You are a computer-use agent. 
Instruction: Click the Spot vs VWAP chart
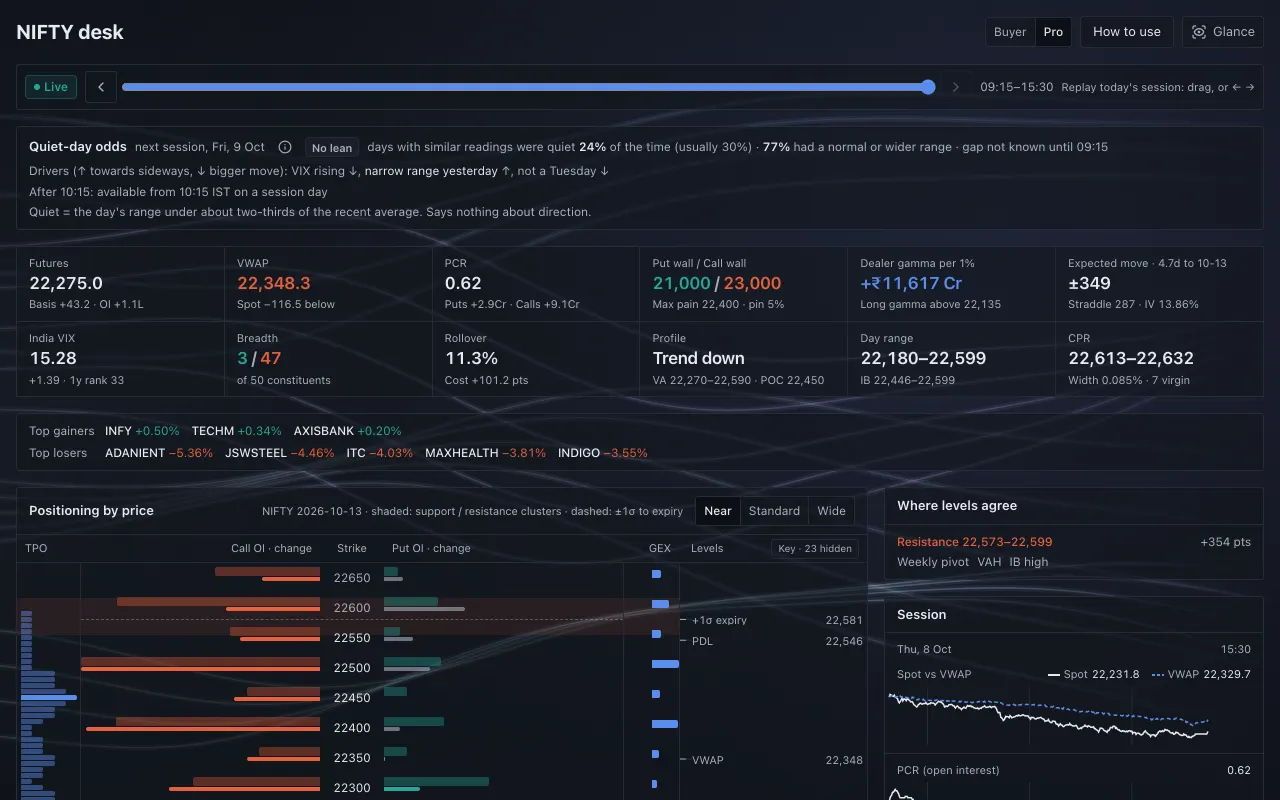(x=1073, y=715)
